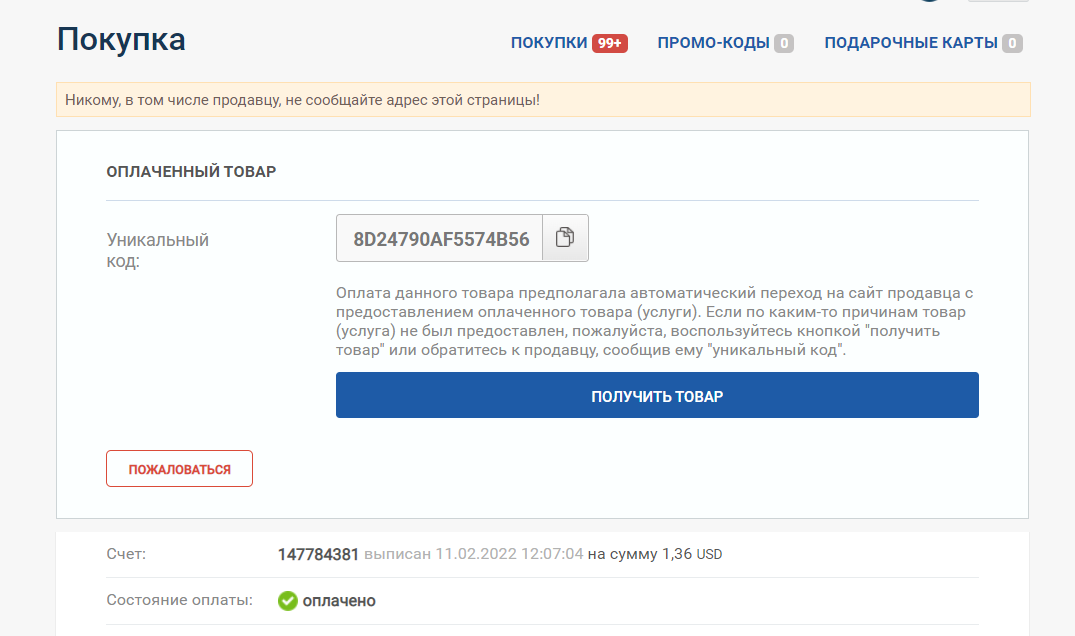Screen dimensions: 1075x636
Task: Go to the ПОДАРОЧНЫЕ КАРТЫ tab
Action: 911,43
